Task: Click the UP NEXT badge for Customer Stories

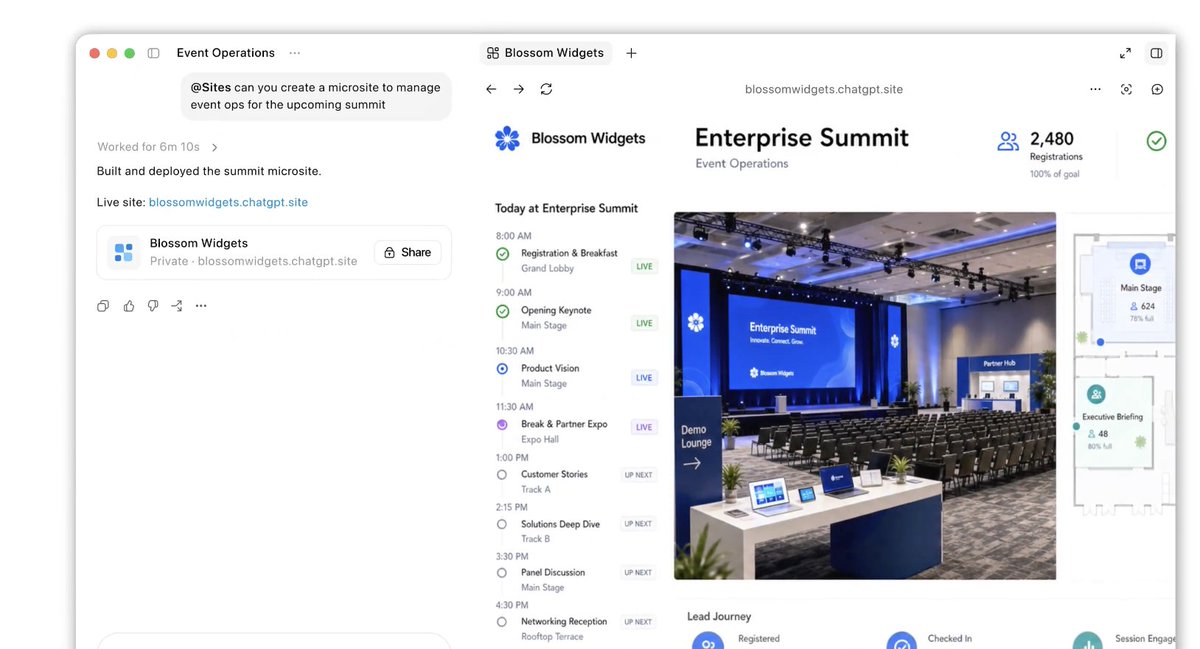Action: click(638, 475)
